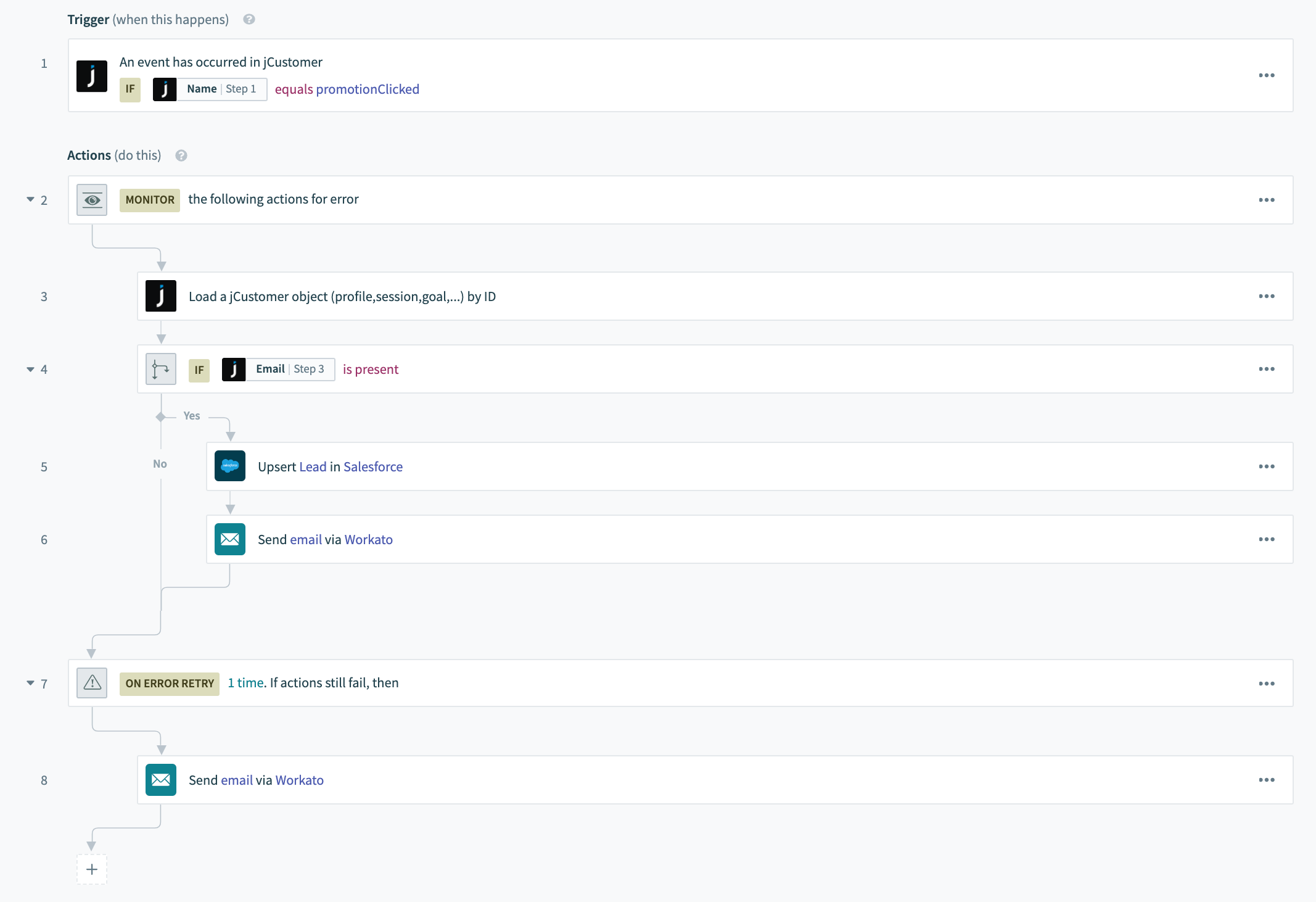
Task: Add a new step with the plus button
Action: click(x=92, y=869)
